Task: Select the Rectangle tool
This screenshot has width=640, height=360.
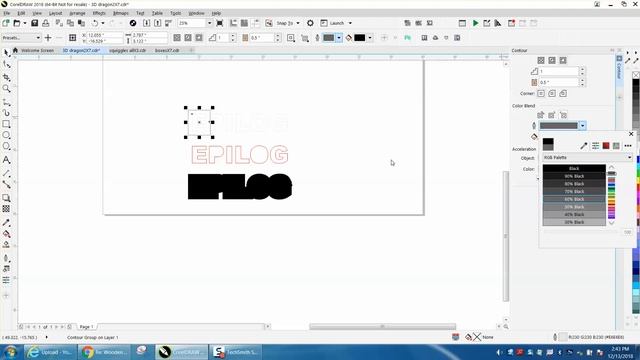Action: [x=7, y=124]
